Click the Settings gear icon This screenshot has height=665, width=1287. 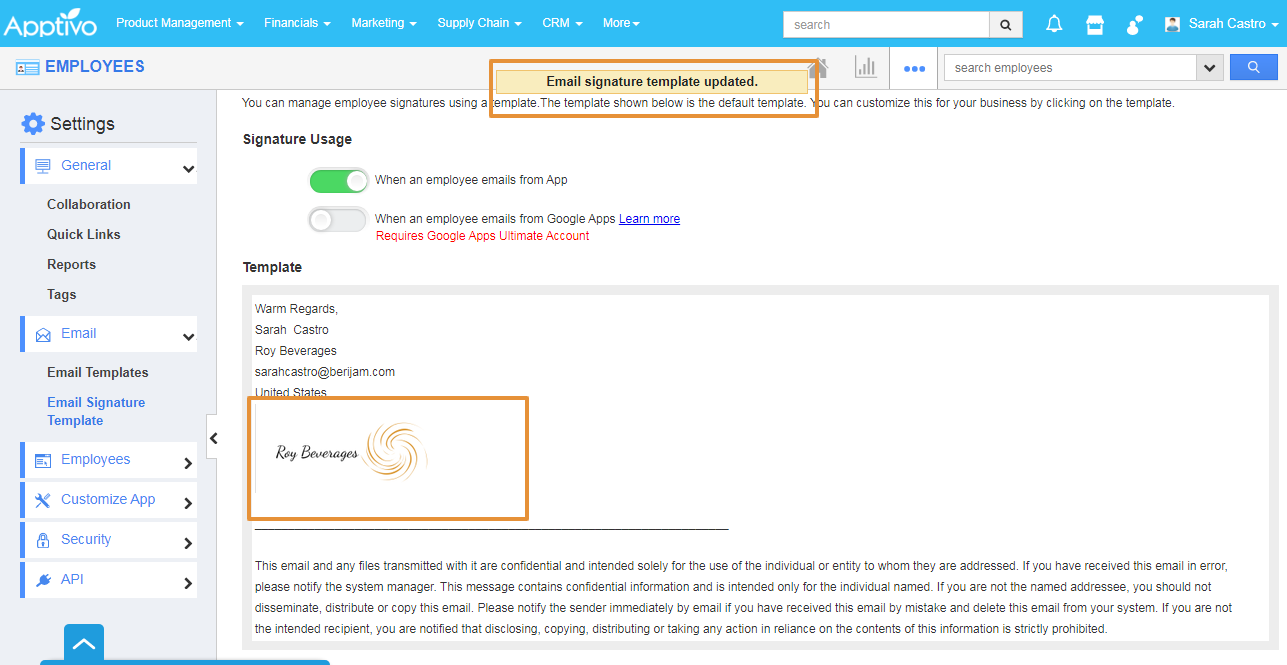pyautogui.click(x=33, y=124)
